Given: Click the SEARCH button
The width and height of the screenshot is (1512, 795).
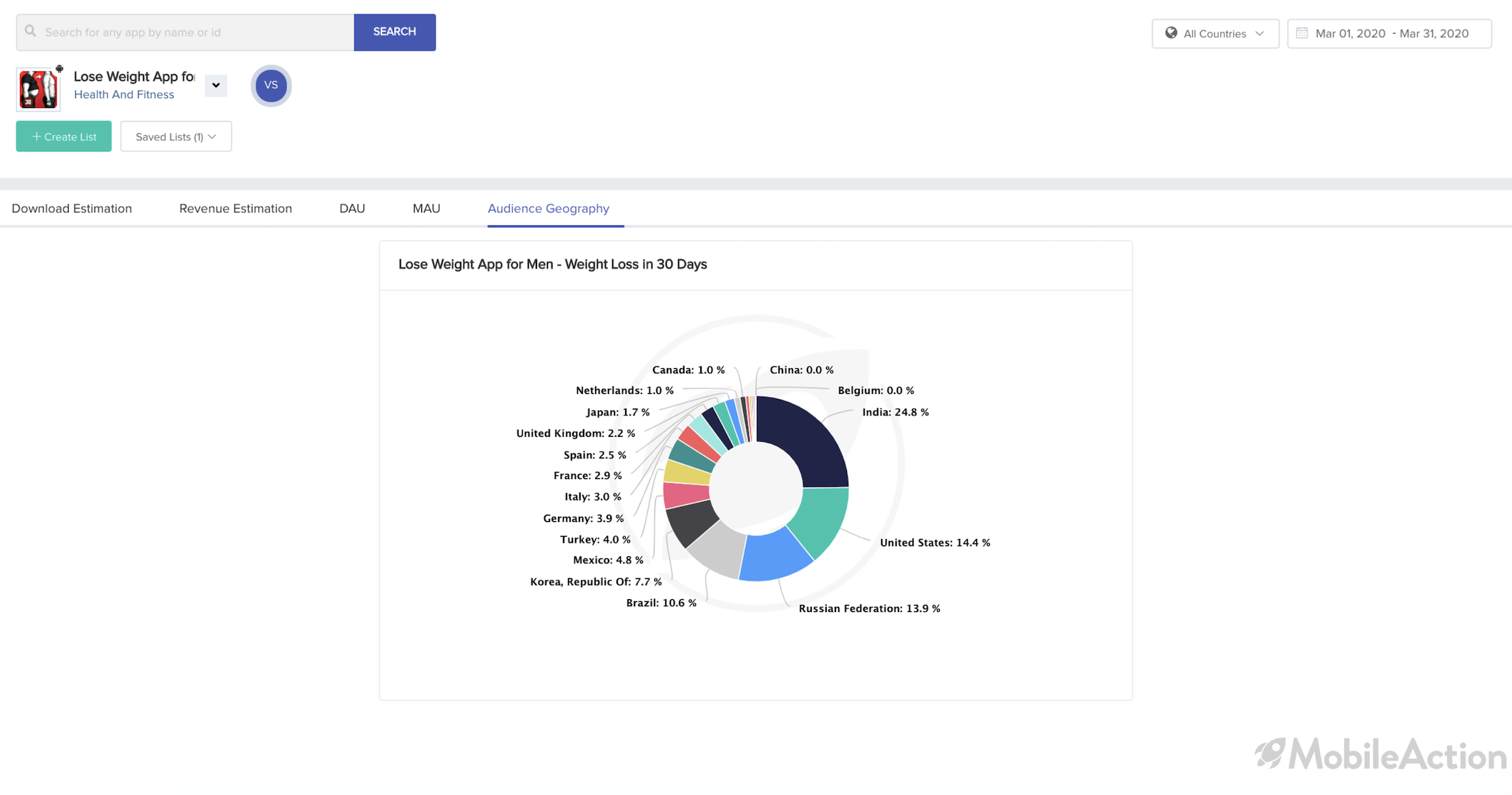Looking at the screenshot, I should (x=394, y=31).
